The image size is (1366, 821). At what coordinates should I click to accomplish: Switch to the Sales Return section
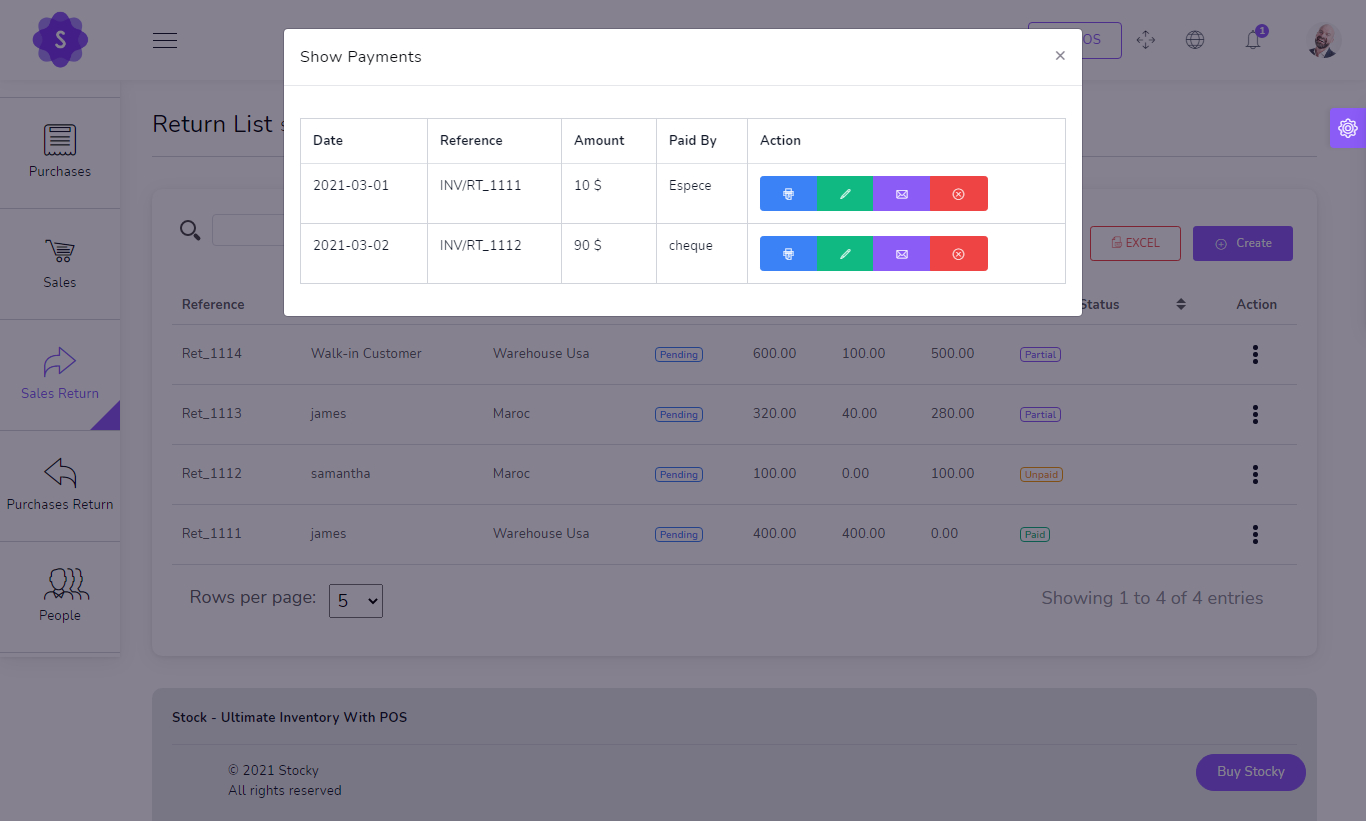pyautogui.click(x=60, y=373)
